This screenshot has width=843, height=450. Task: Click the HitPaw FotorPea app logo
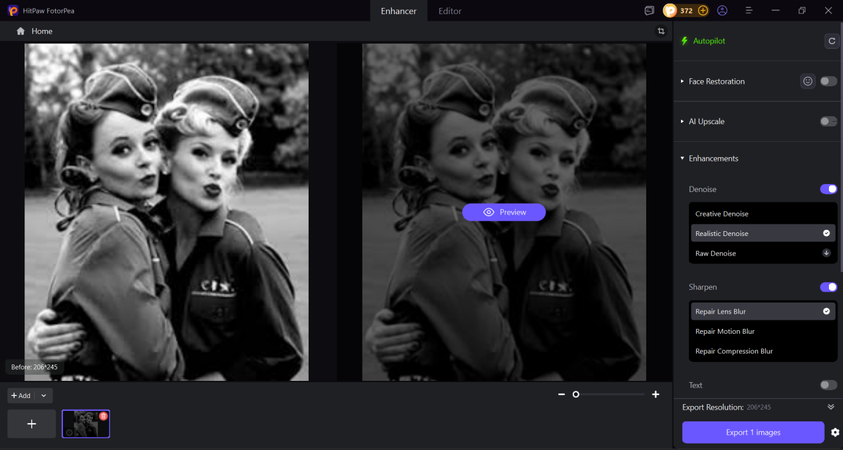13,10
